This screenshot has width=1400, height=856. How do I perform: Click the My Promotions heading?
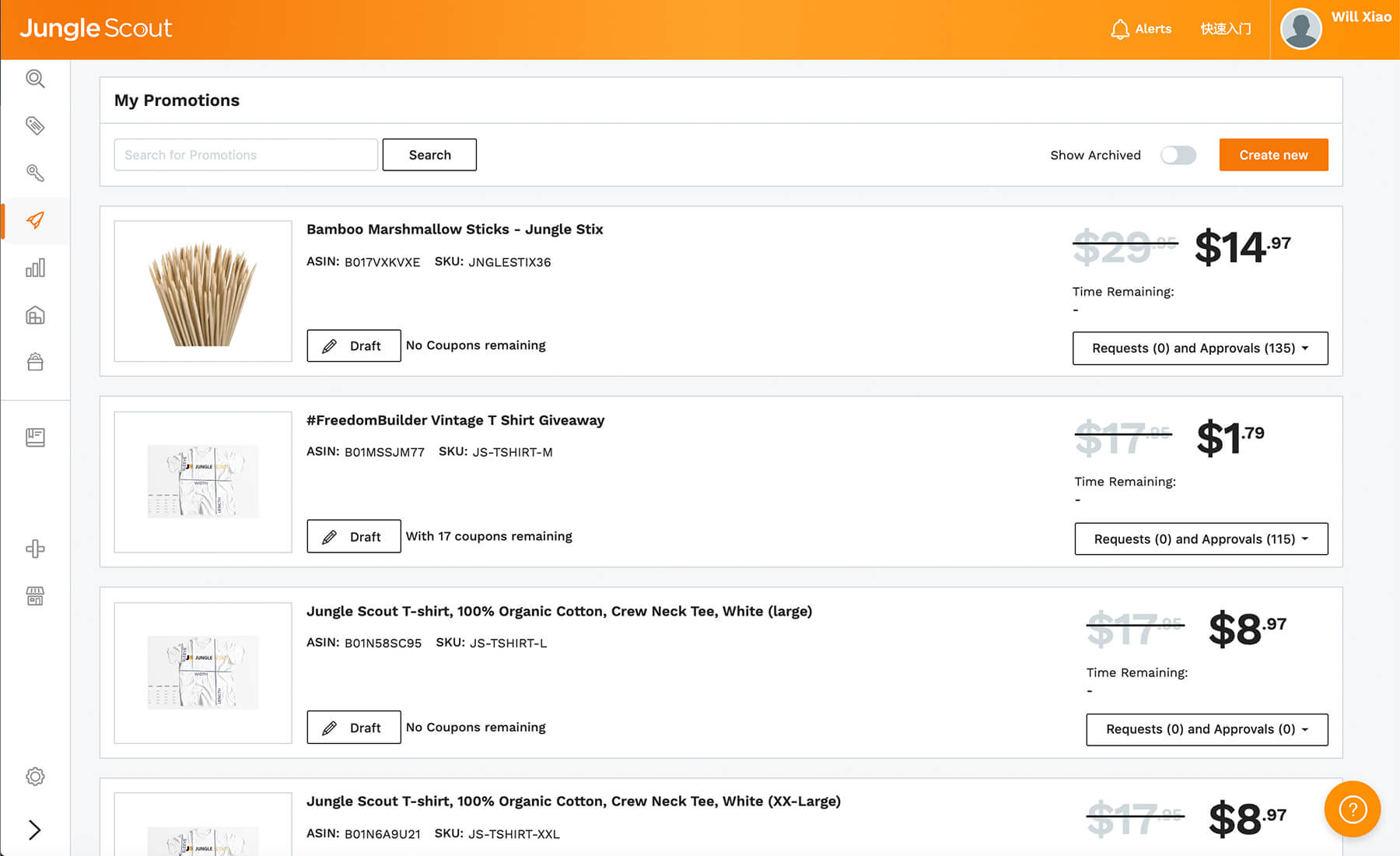[x=177, y=100]
